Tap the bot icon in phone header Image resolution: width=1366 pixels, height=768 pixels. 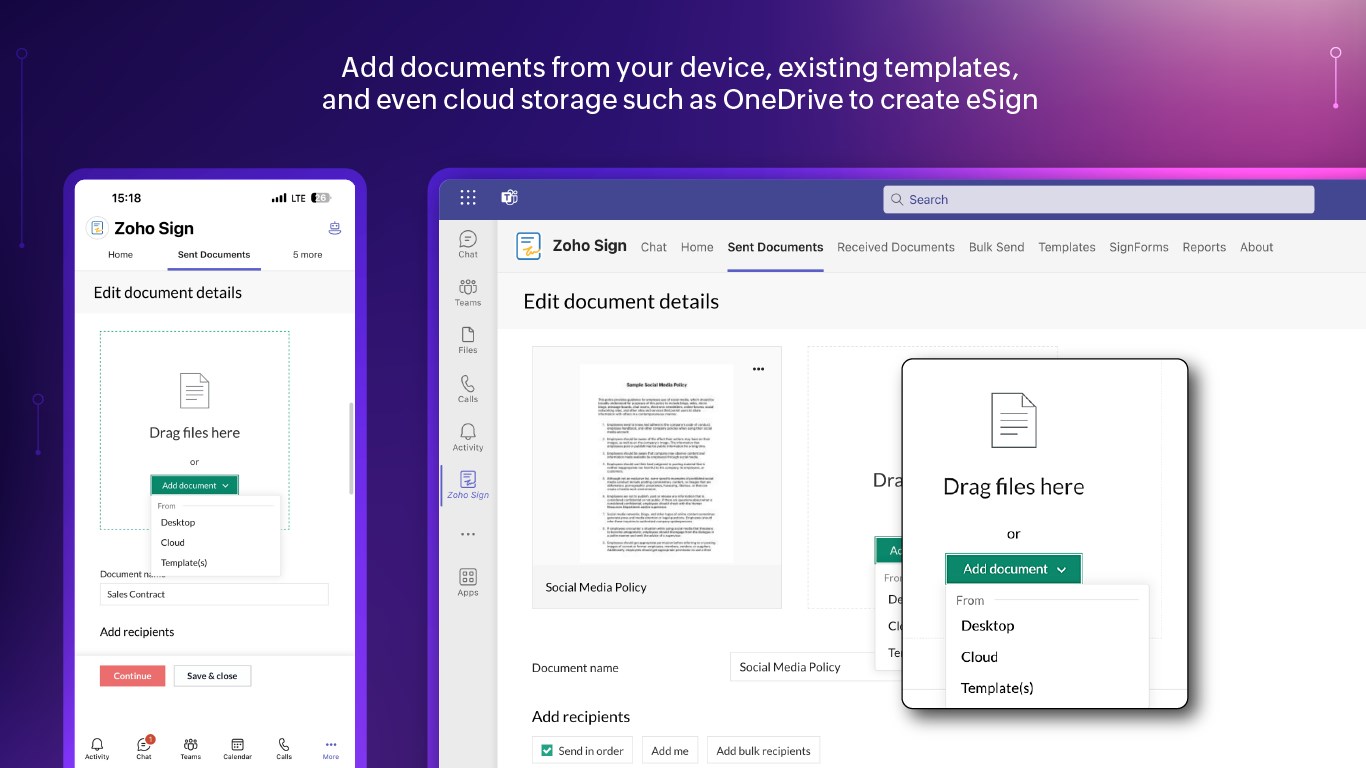[x=335, y=228]
